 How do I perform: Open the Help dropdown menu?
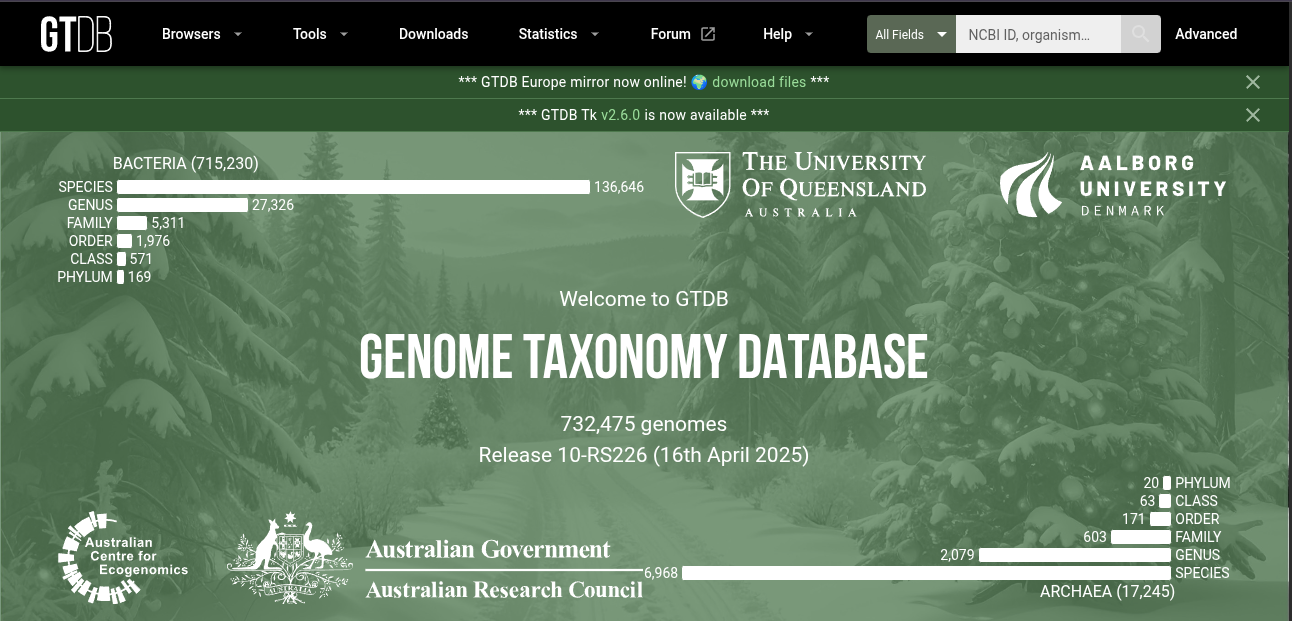click(x=788, y=34)
